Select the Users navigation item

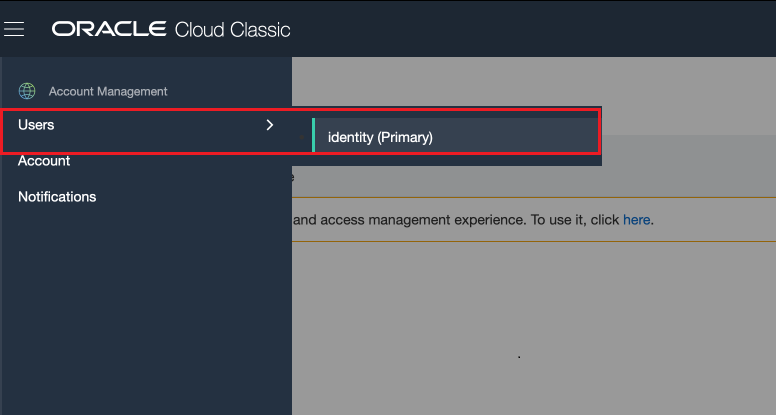(36, 125)
